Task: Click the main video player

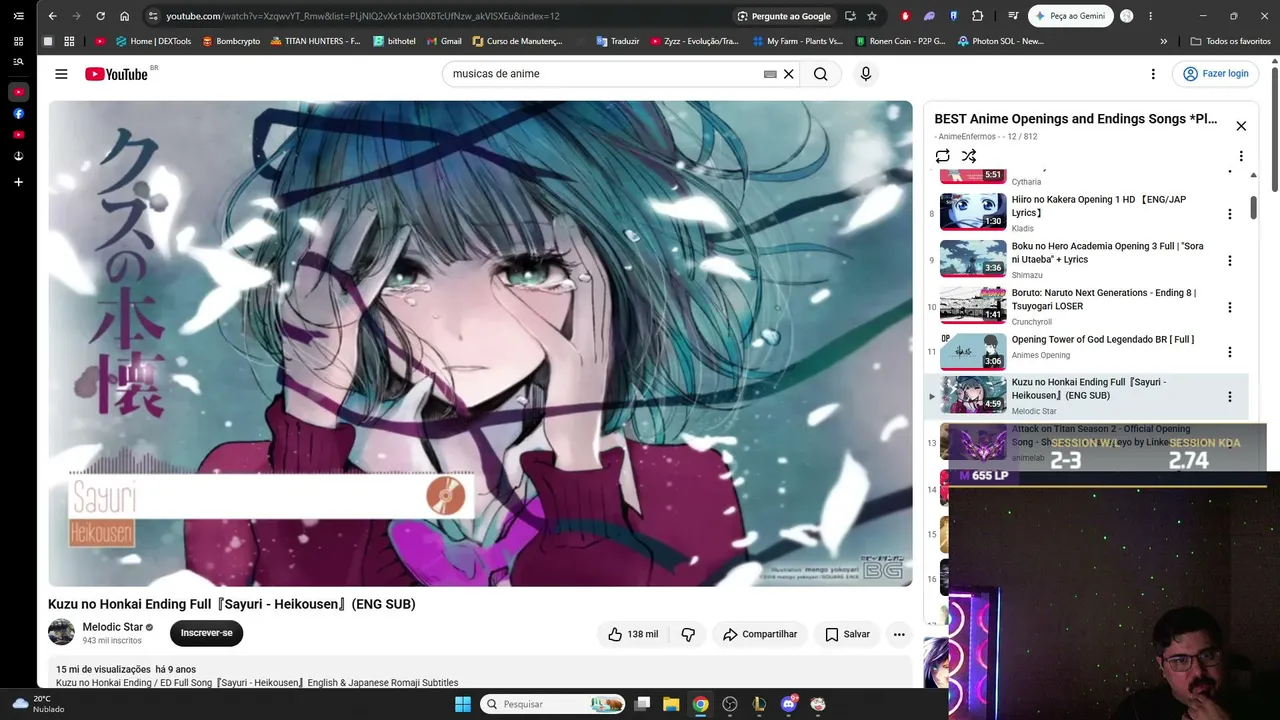Action: 480,343
